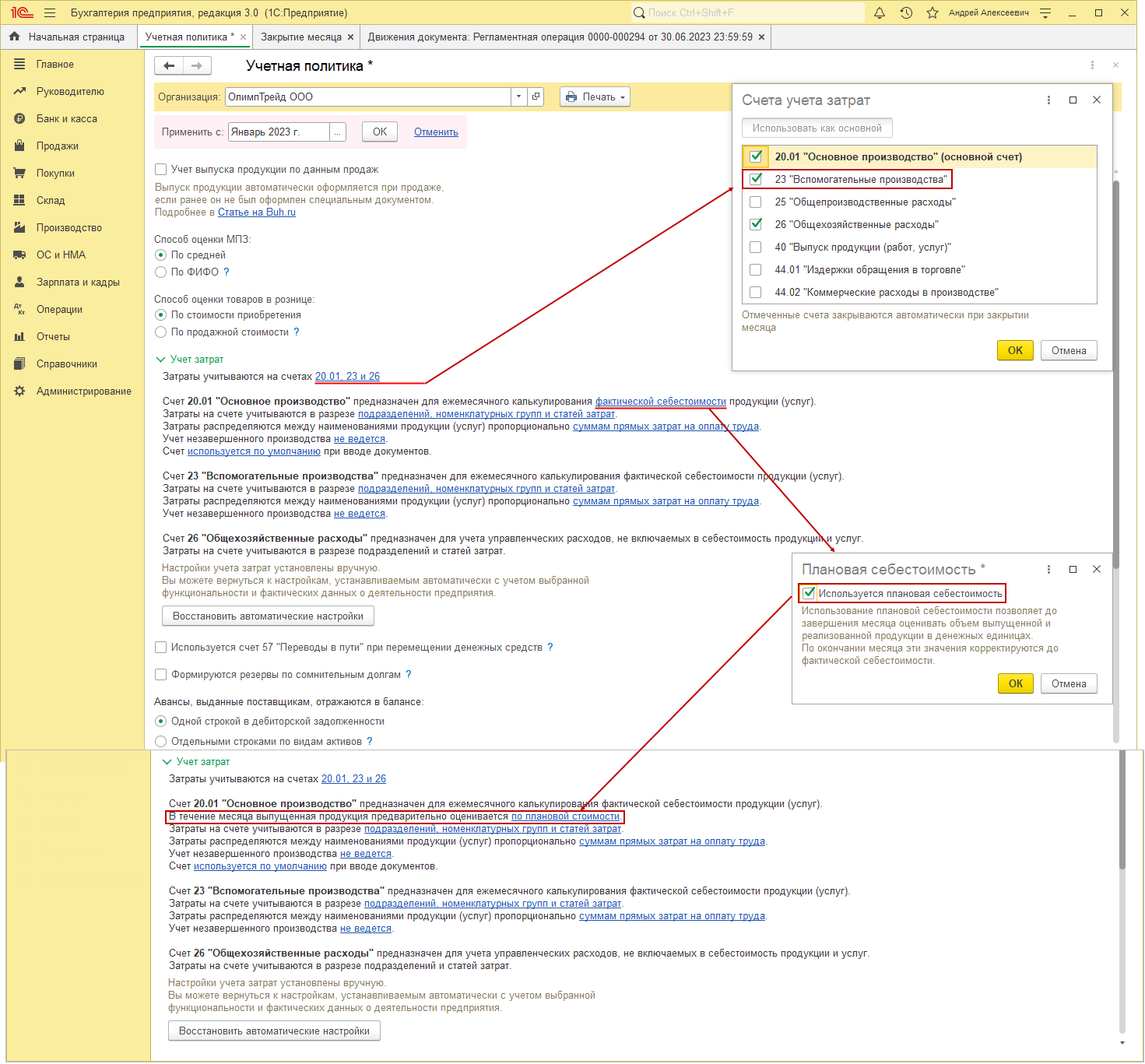Open Главное section in sidebar

(x=55, y=65)
